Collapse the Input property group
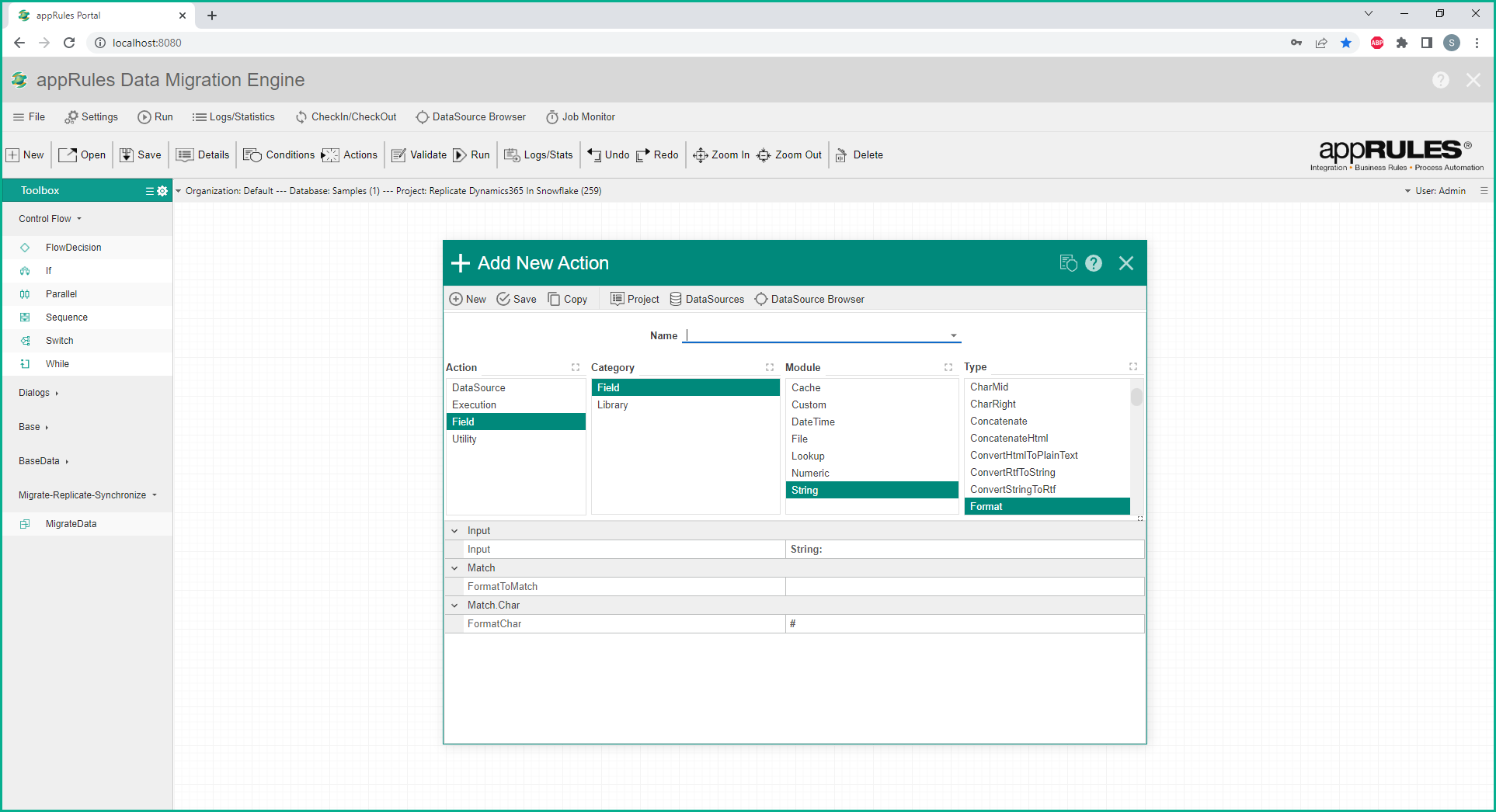Image resolution: width=1496 pixels, height=812 pixels. [455, 531]
